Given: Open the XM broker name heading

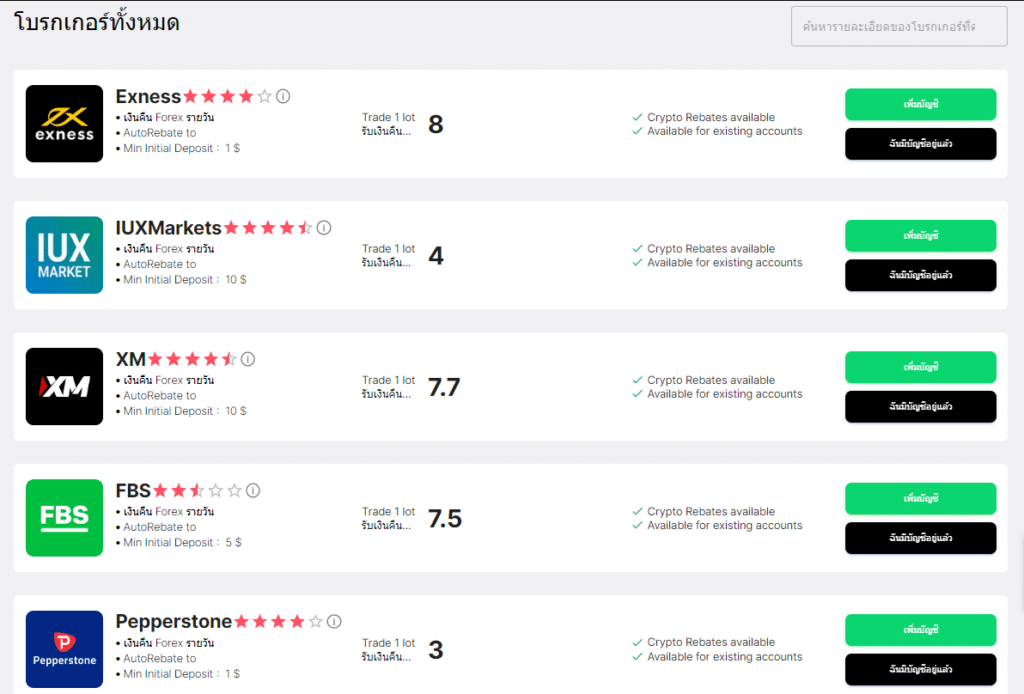Looking at the screenshot, I should (x=131, y=359).
